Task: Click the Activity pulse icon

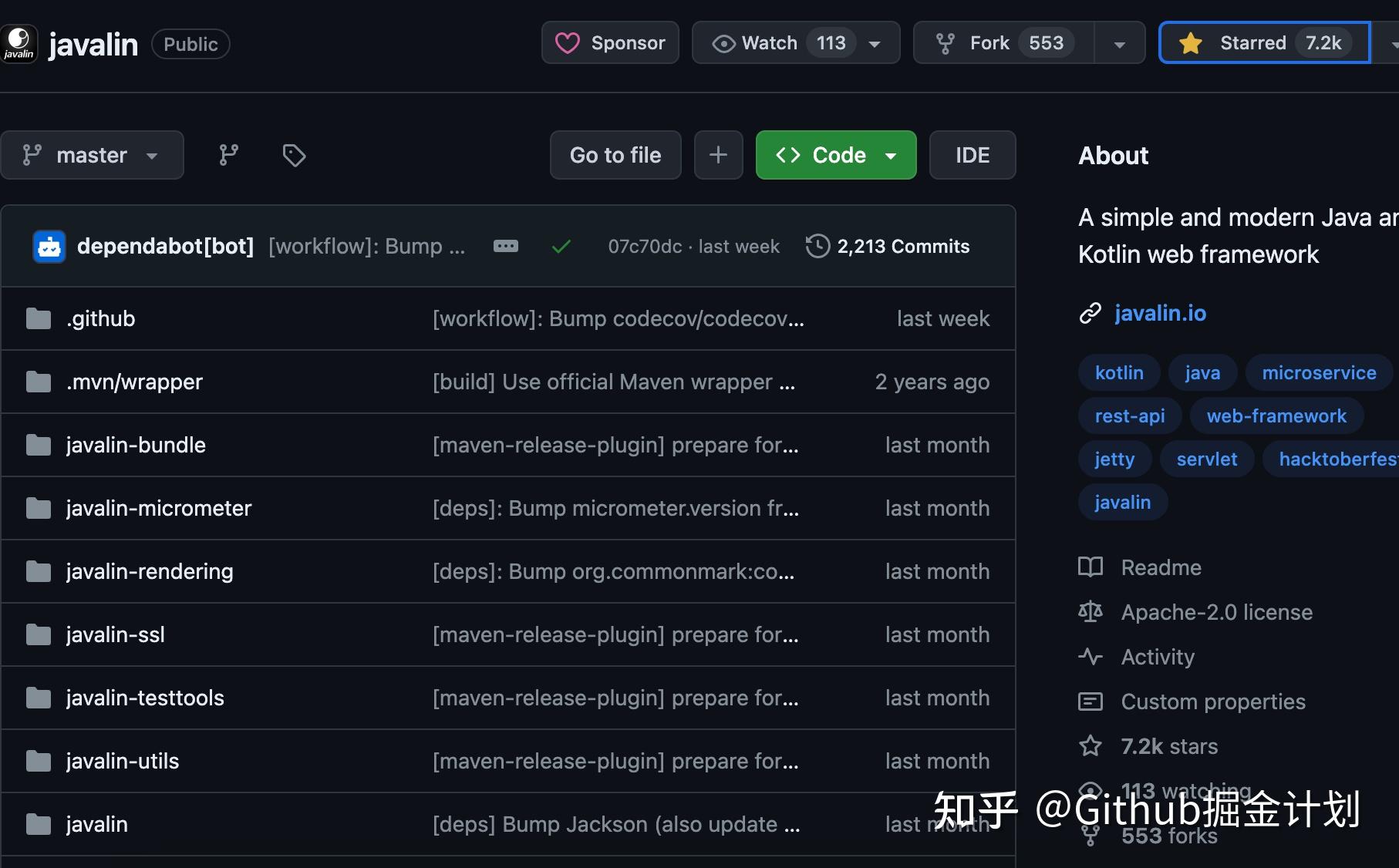Action: tap(1090, 657)
